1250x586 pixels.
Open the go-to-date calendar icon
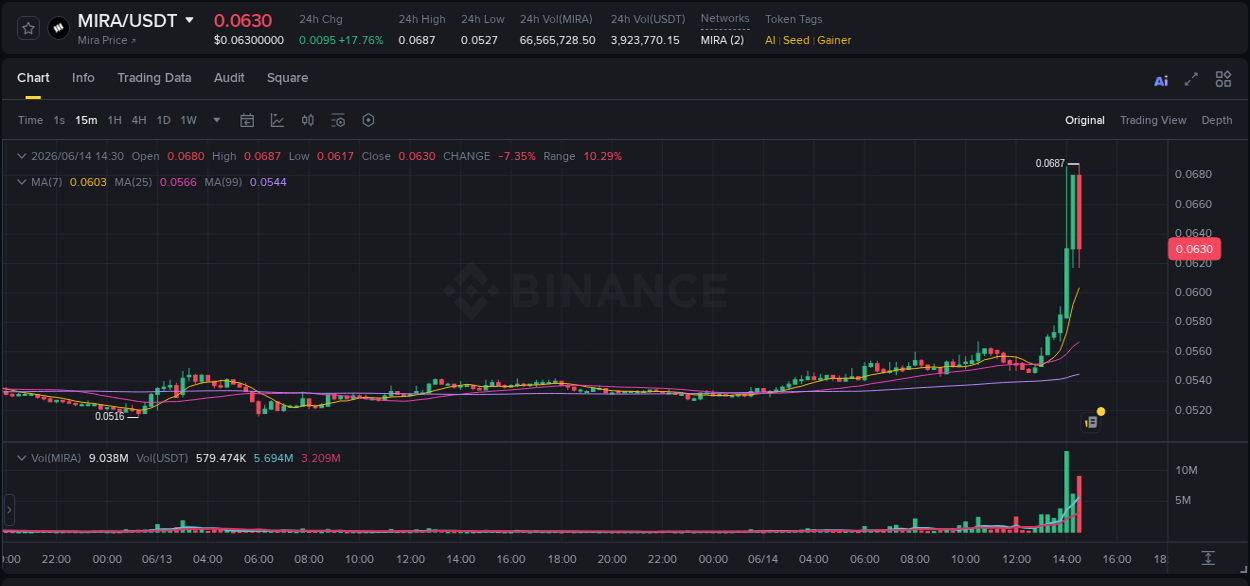(247, 120)
